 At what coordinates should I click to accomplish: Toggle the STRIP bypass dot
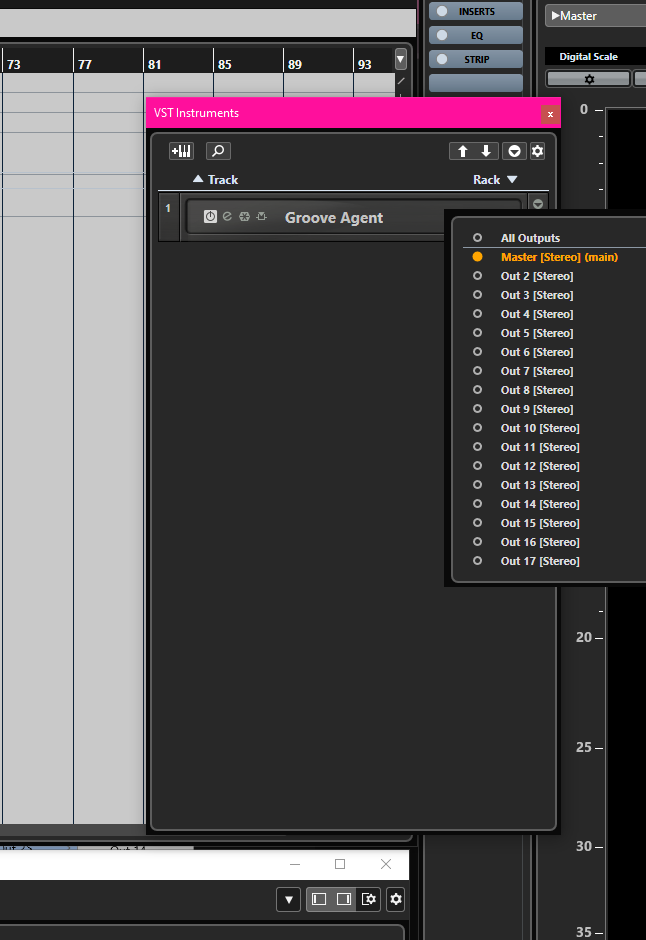(x=442, y=59)
